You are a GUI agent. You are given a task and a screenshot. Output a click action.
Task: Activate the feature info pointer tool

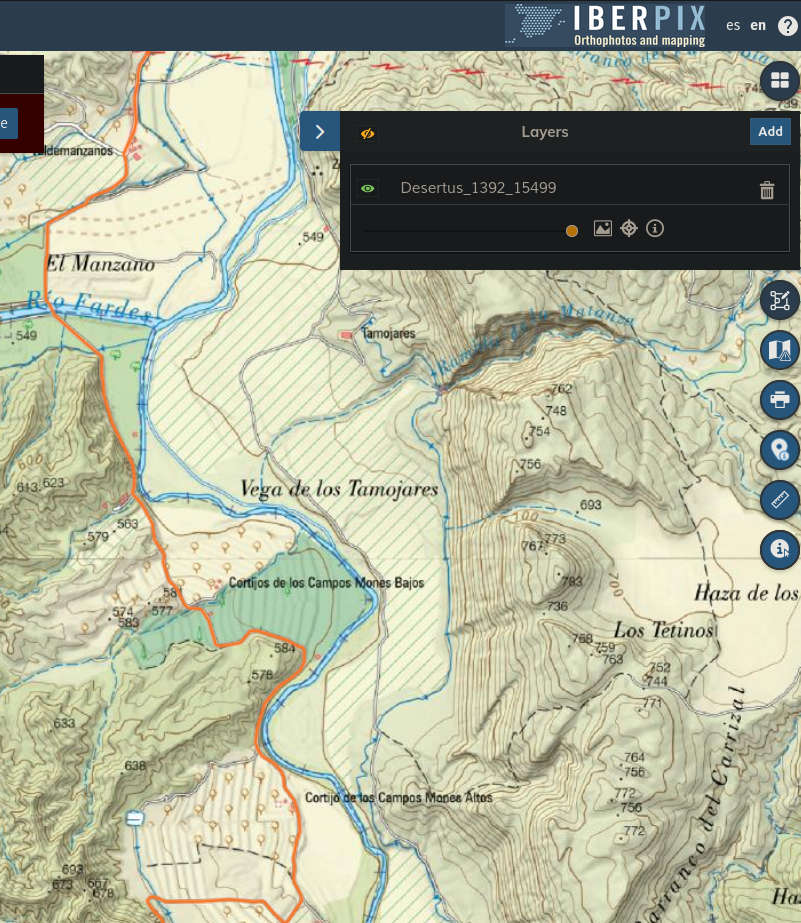(x=780, y=548)
